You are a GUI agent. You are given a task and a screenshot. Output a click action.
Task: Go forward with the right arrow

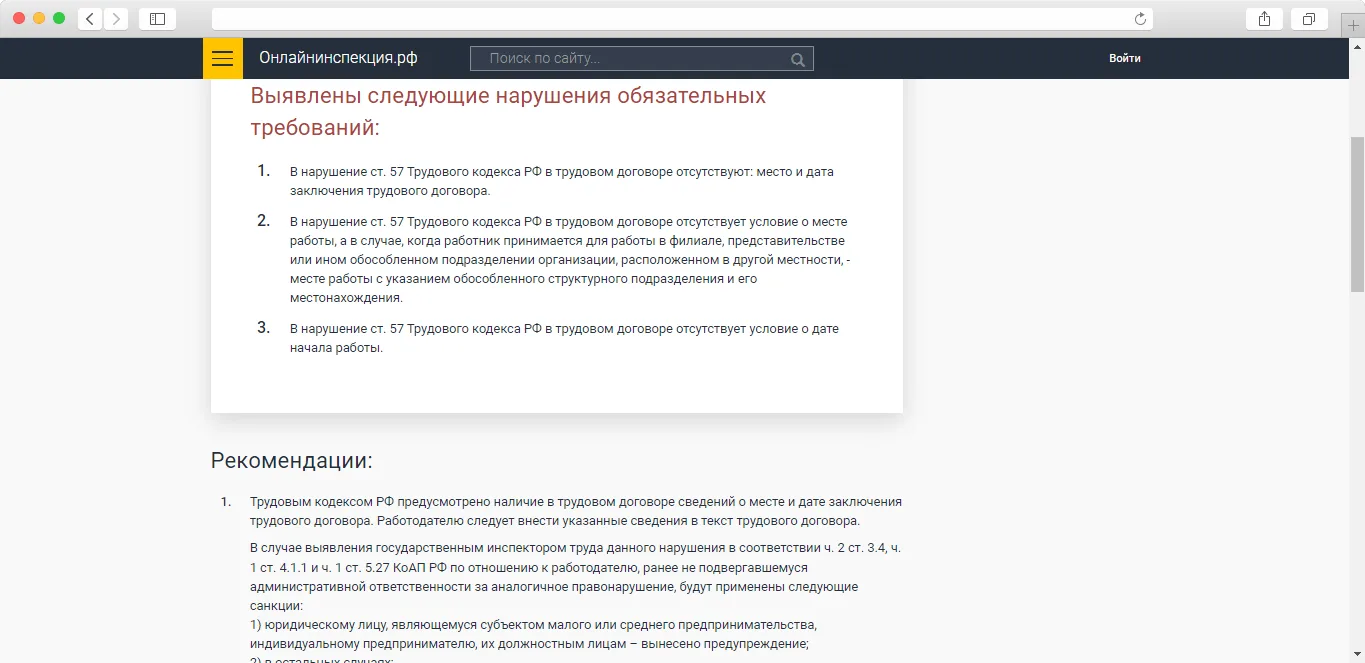pyautogui.click(x=116, y=19)
